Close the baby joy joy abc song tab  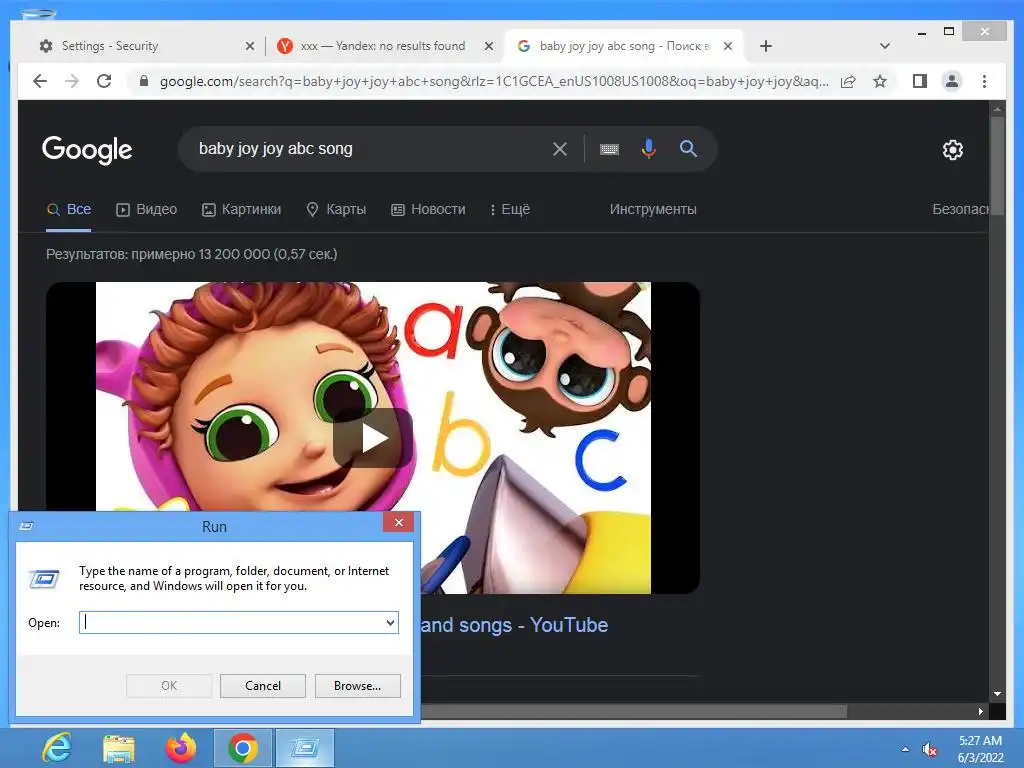click(728, 46)
